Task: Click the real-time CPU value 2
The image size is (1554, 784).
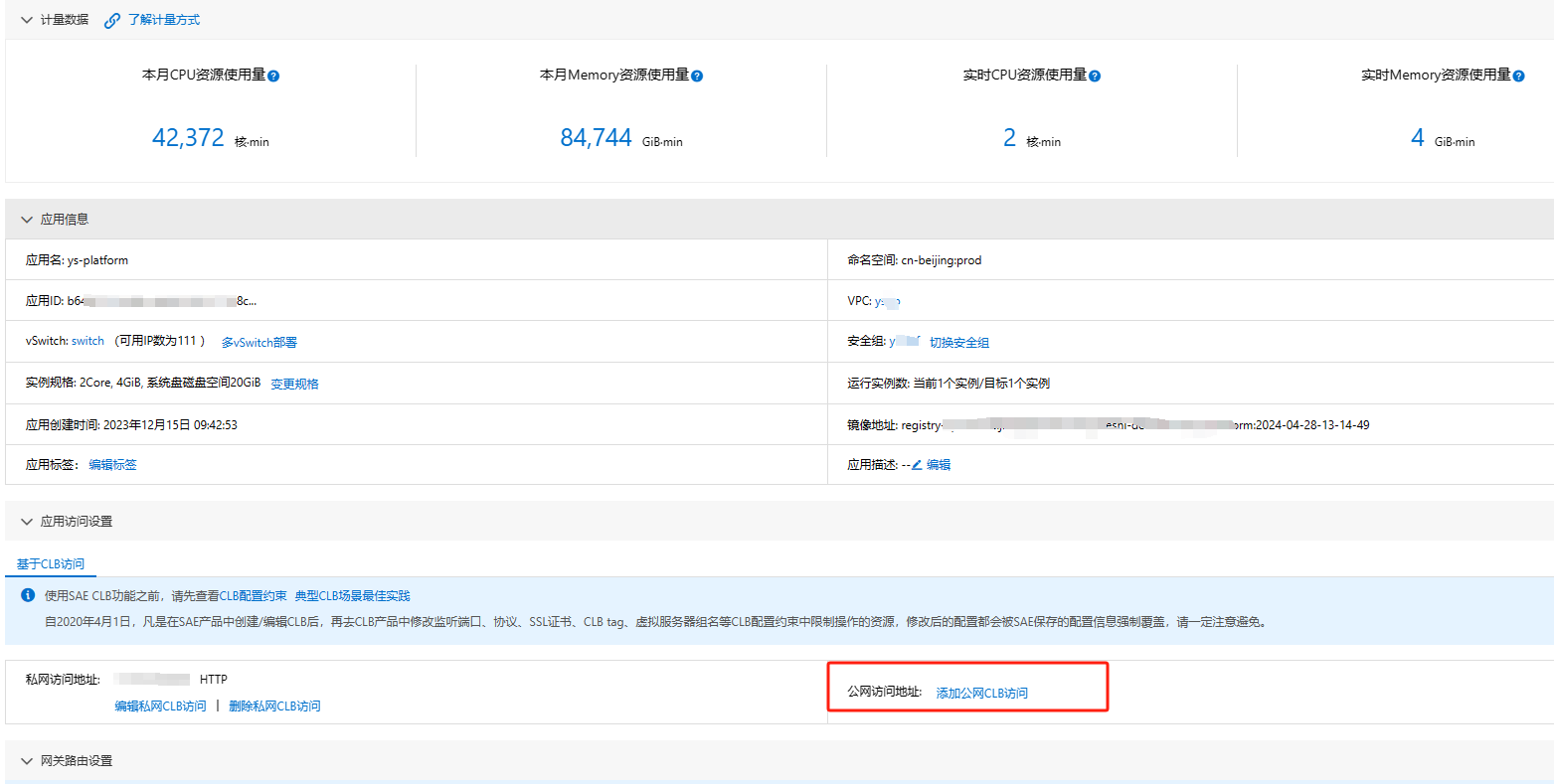Action: [1009, 138]
